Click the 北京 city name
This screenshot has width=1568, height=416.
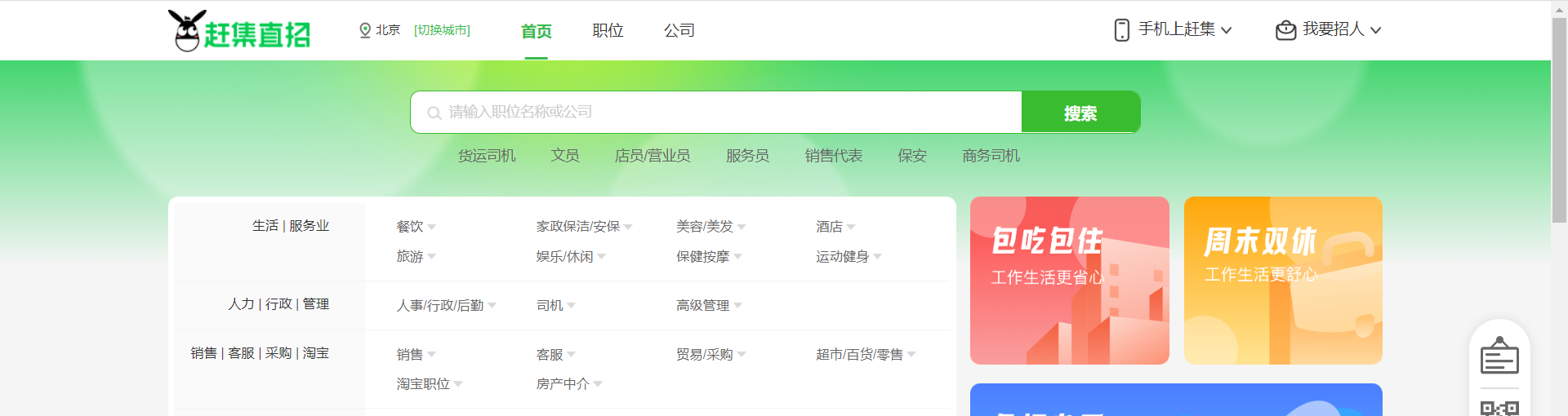click(388, 30)
